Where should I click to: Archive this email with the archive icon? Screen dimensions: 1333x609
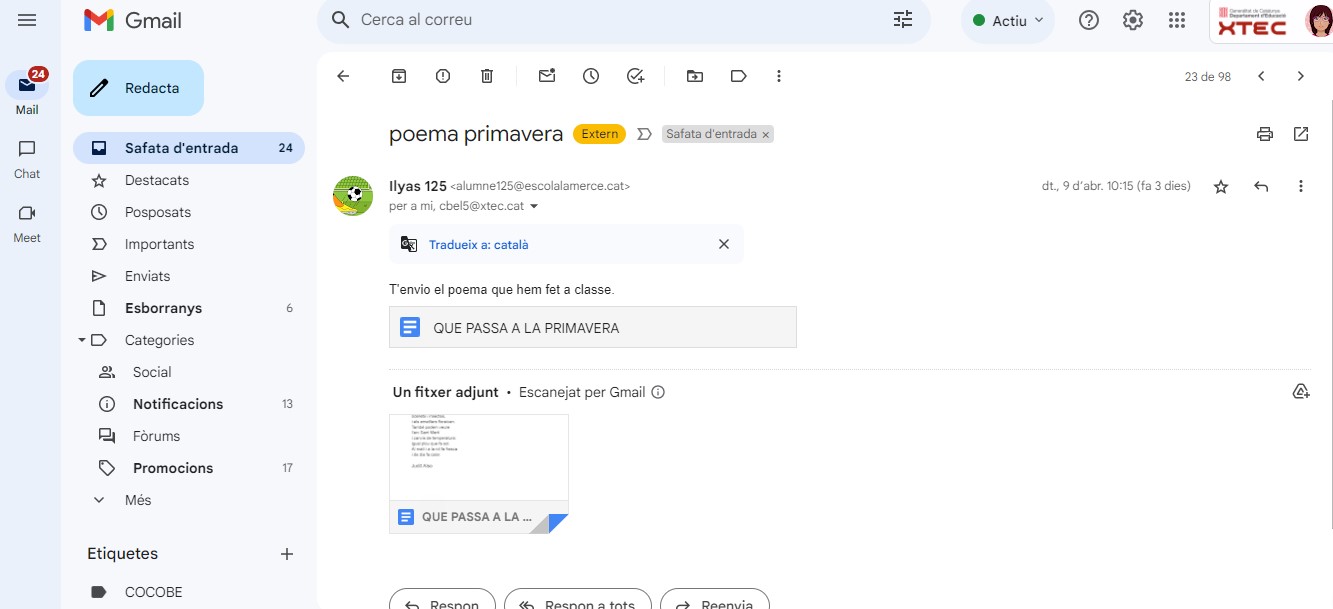pos(399,76)
